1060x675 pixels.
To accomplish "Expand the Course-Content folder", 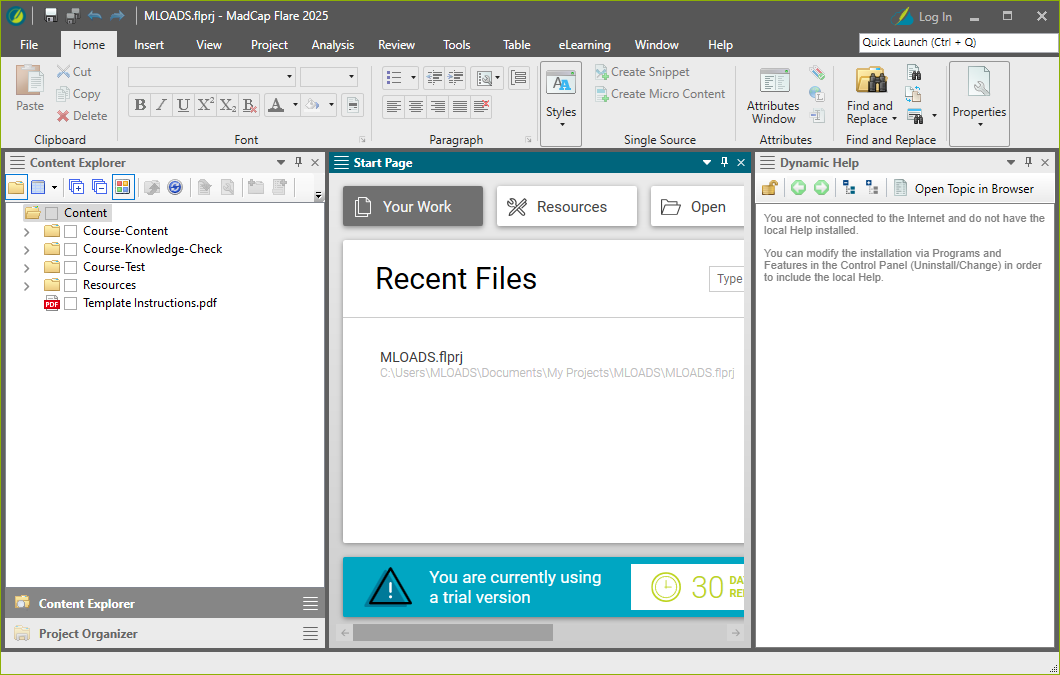I will tap(26, 232).
